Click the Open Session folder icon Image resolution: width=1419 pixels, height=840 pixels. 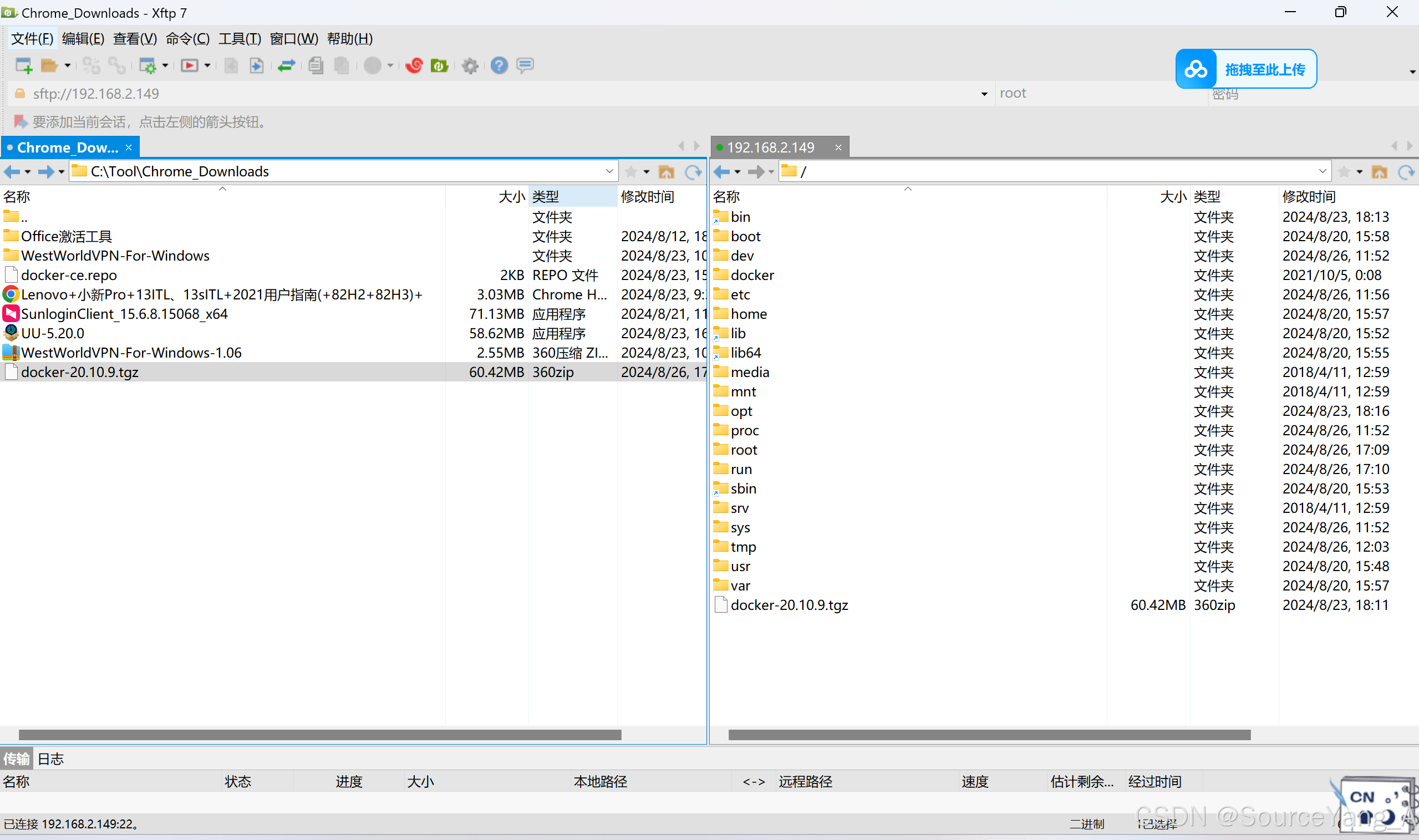tap(49, 65)
